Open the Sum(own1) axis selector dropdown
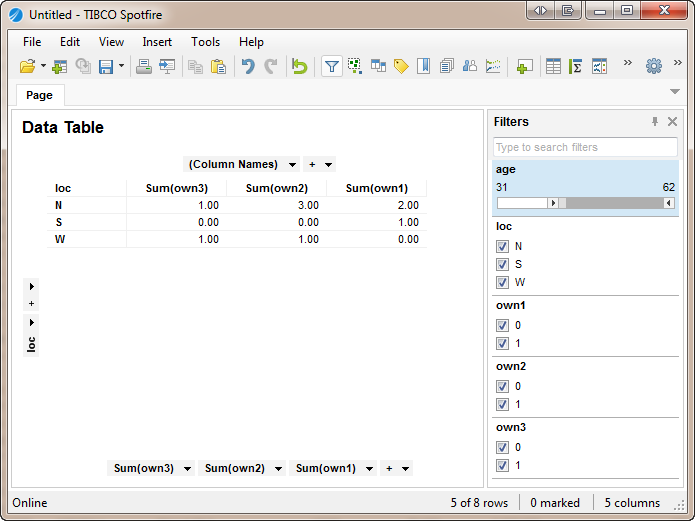Viewport: 695px width, 521px height. pos(369,468)
